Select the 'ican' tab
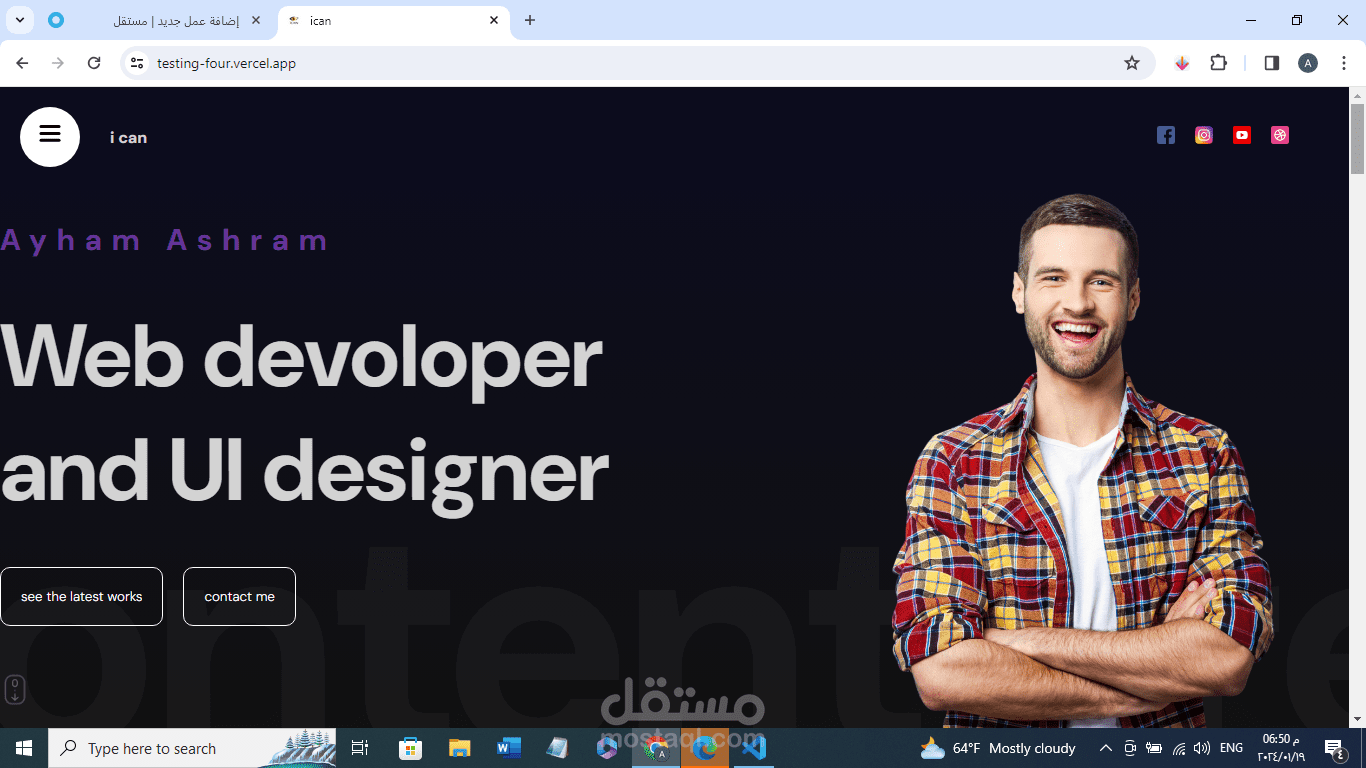 tap(393, 20)
